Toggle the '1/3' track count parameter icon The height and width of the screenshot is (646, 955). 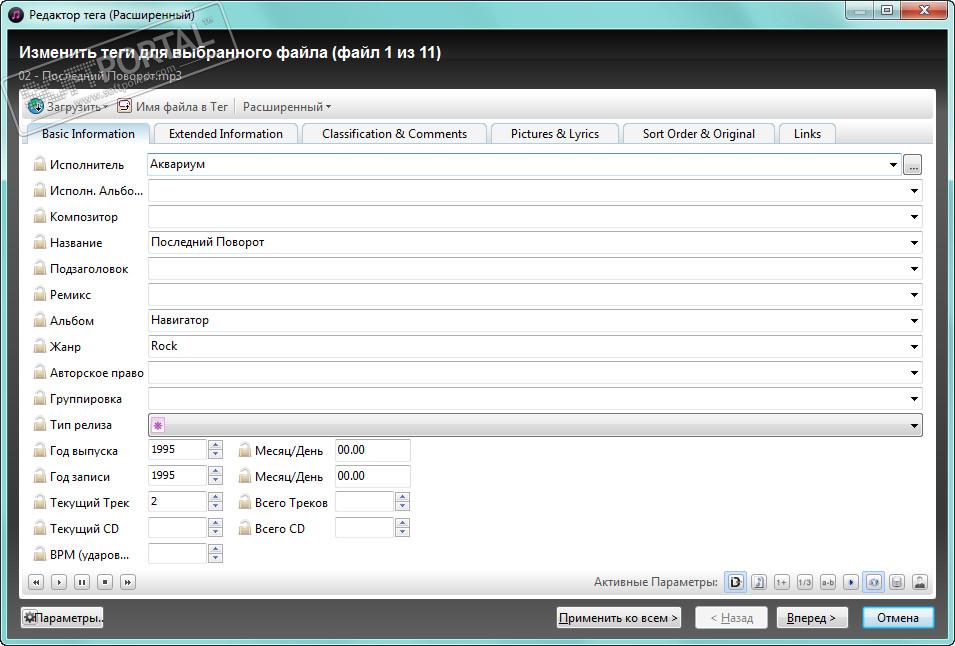tap(805, 582)
